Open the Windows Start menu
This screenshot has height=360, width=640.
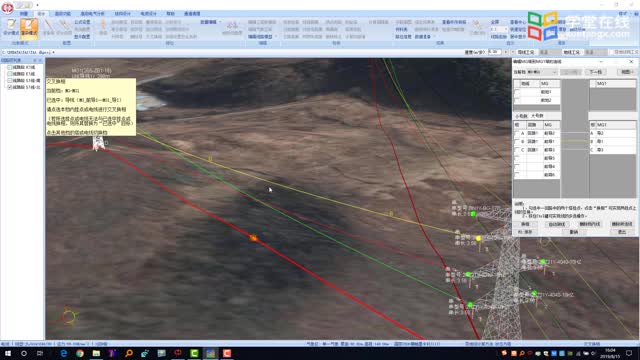(8, 353)
